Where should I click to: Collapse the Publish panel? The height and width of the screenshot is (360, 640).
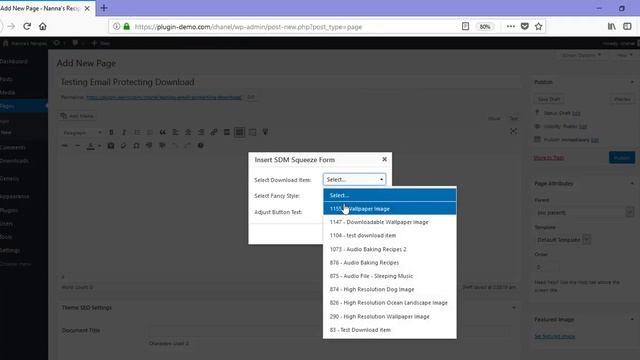[x=632, y=82]
